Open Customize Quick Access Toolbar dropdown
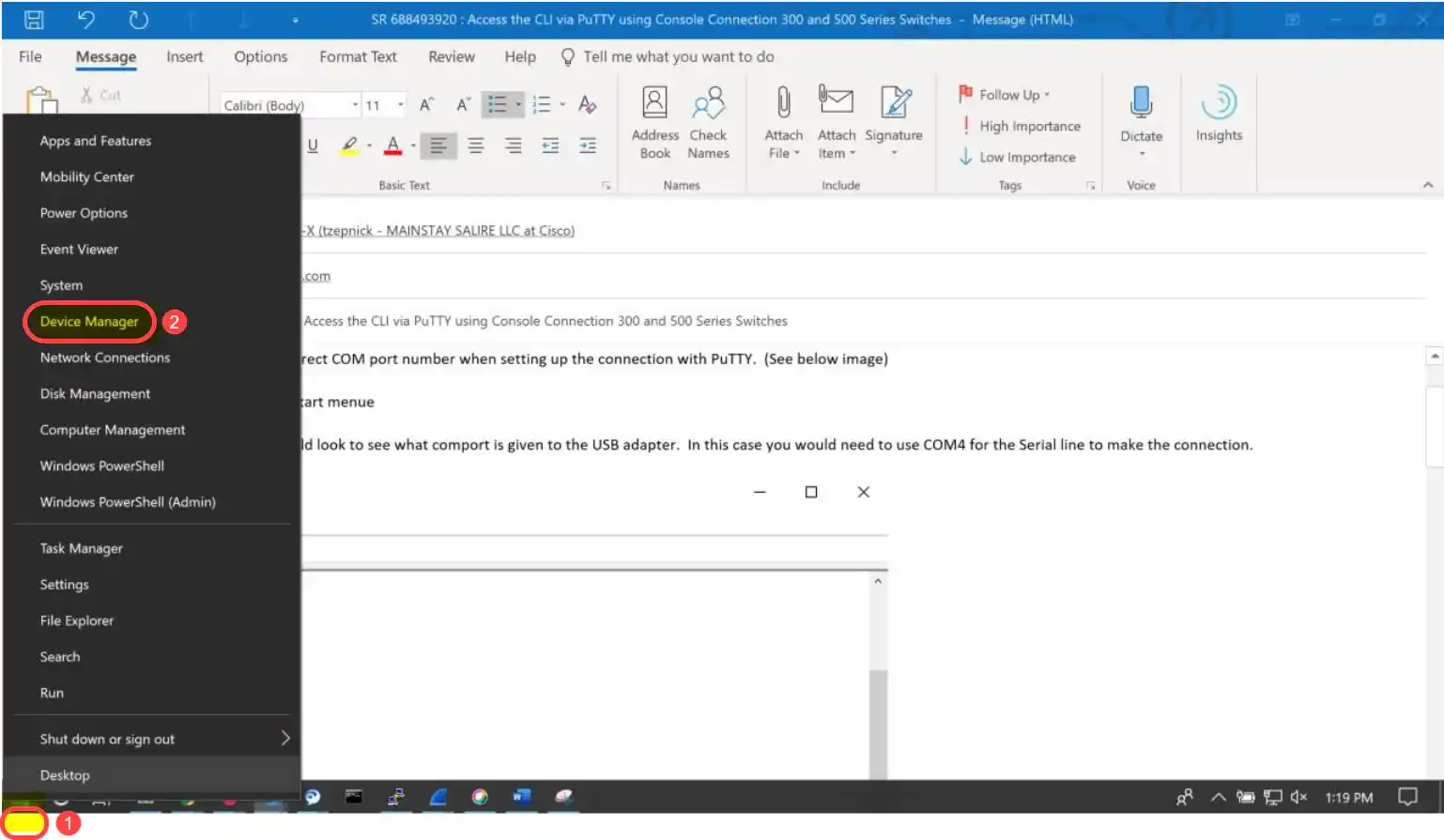Screen dimensions: 1444x840 [295, 20]
